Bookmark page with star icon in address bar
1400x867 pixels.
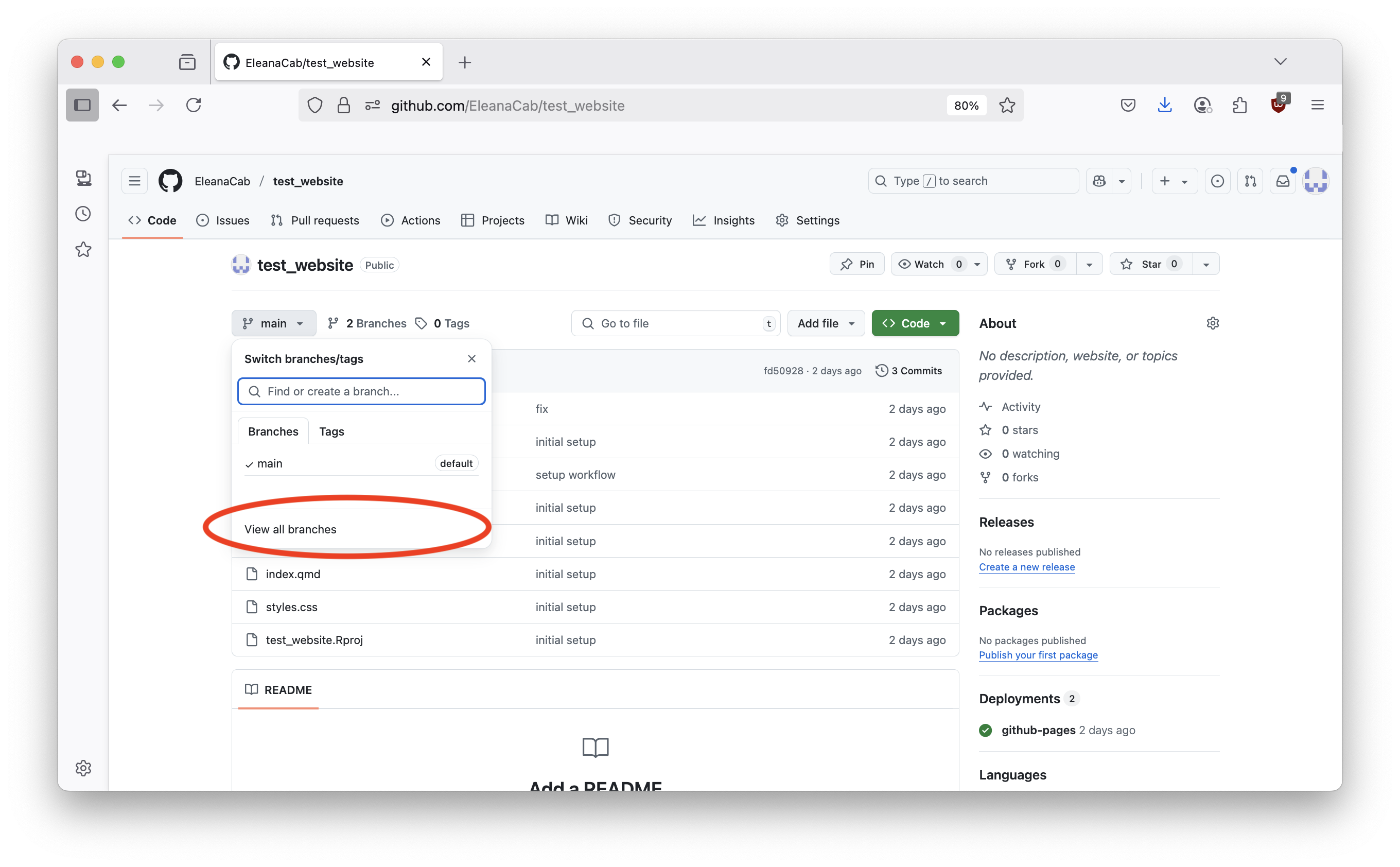(1007, 106)
